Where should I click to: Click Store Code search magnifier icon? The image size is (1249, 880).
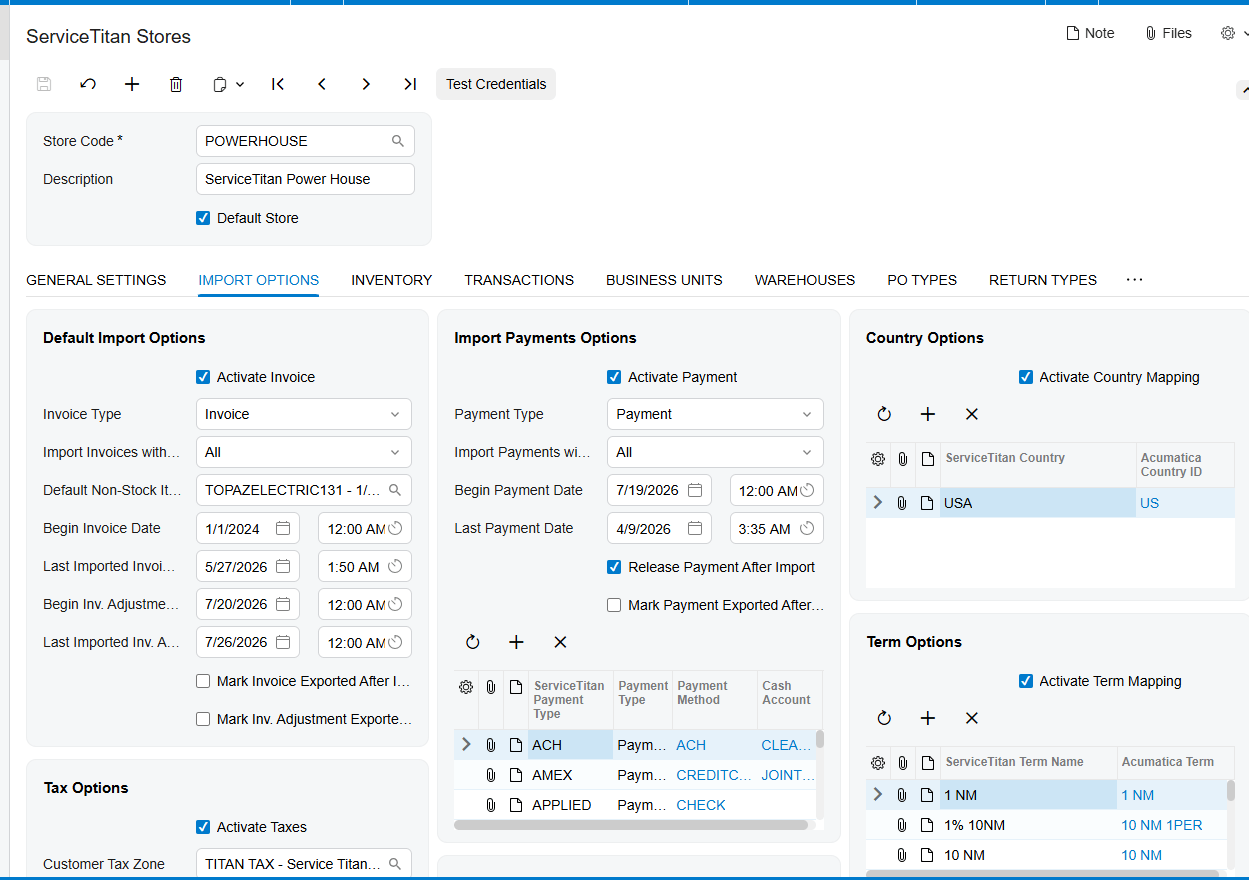(x=398, y=141)
